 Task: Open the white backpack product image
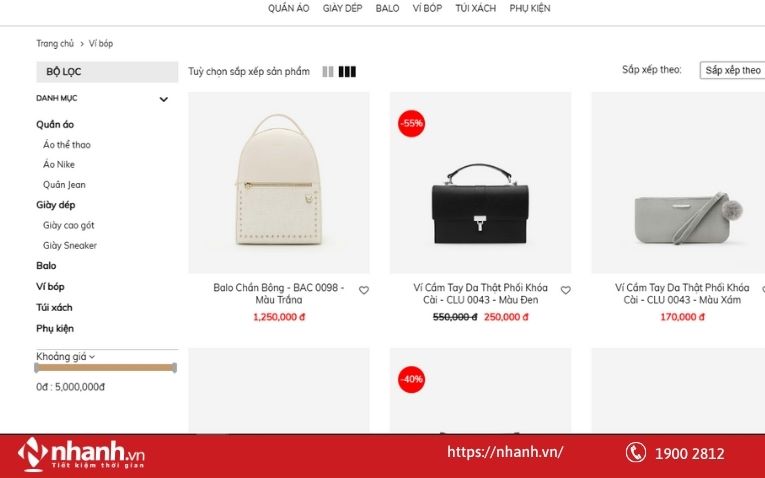(279, 182)
